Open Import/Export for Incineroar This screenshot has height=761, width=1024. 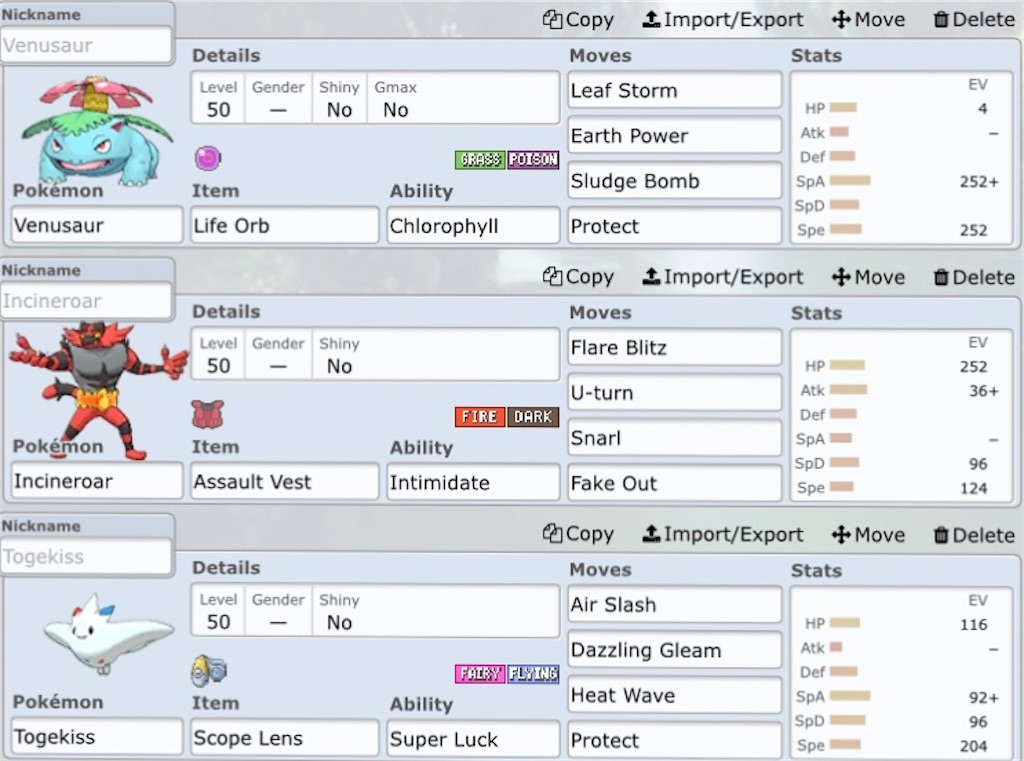pos(722,277)
